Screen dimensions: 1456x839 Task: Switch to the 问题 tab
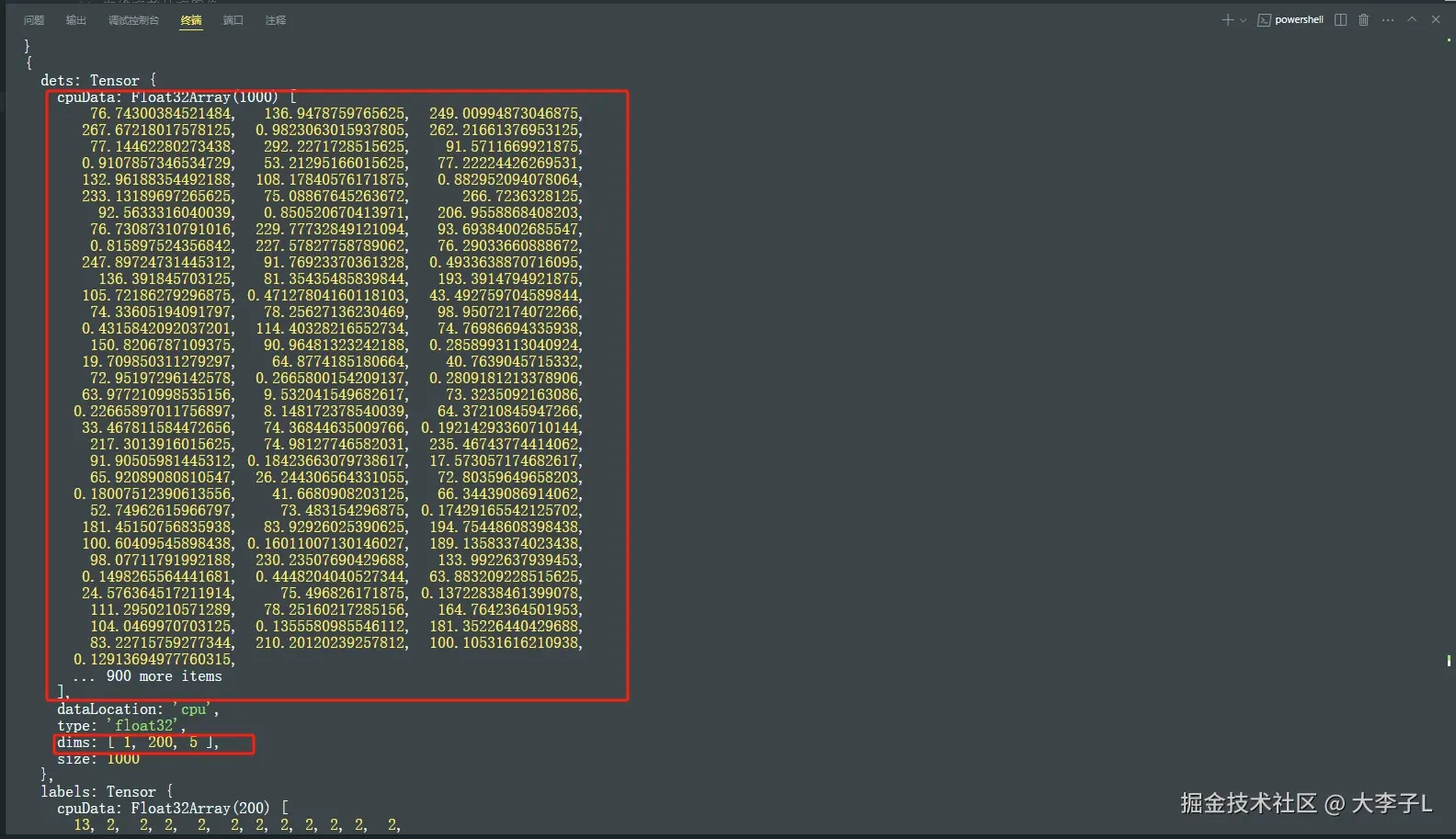[34, 20]
